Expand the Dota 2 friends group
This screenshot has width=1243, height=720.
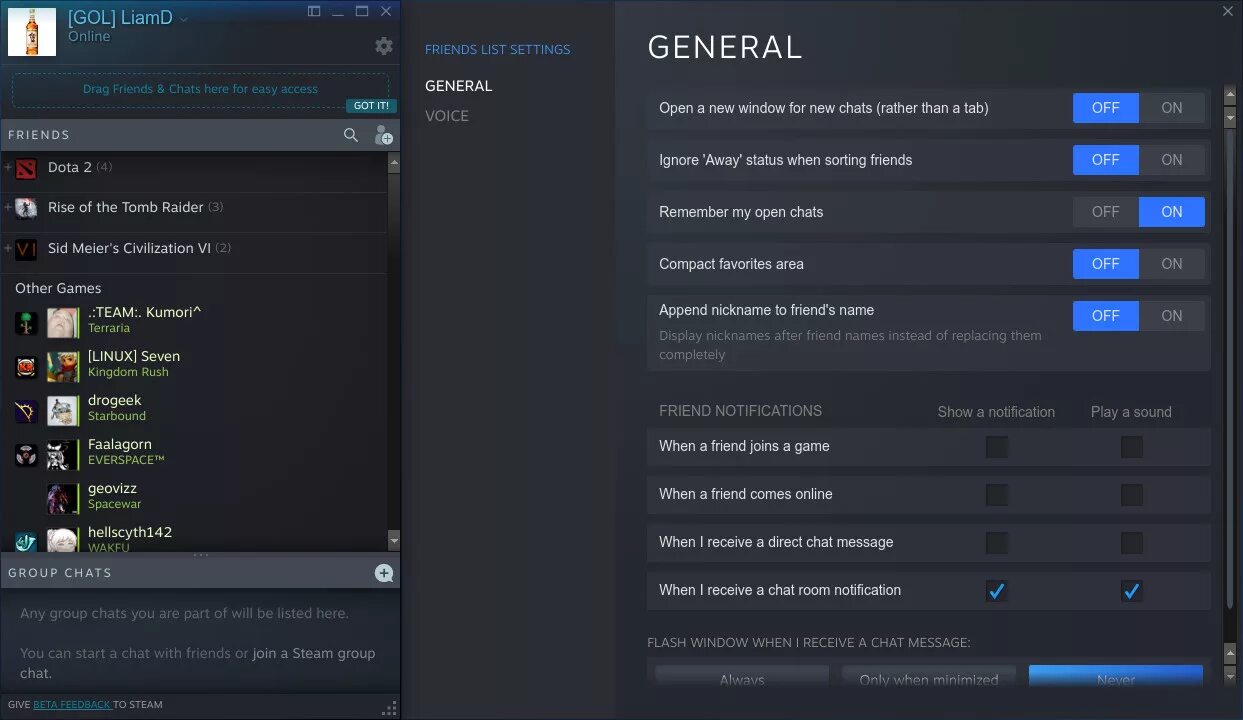click(x=8, y=167)
